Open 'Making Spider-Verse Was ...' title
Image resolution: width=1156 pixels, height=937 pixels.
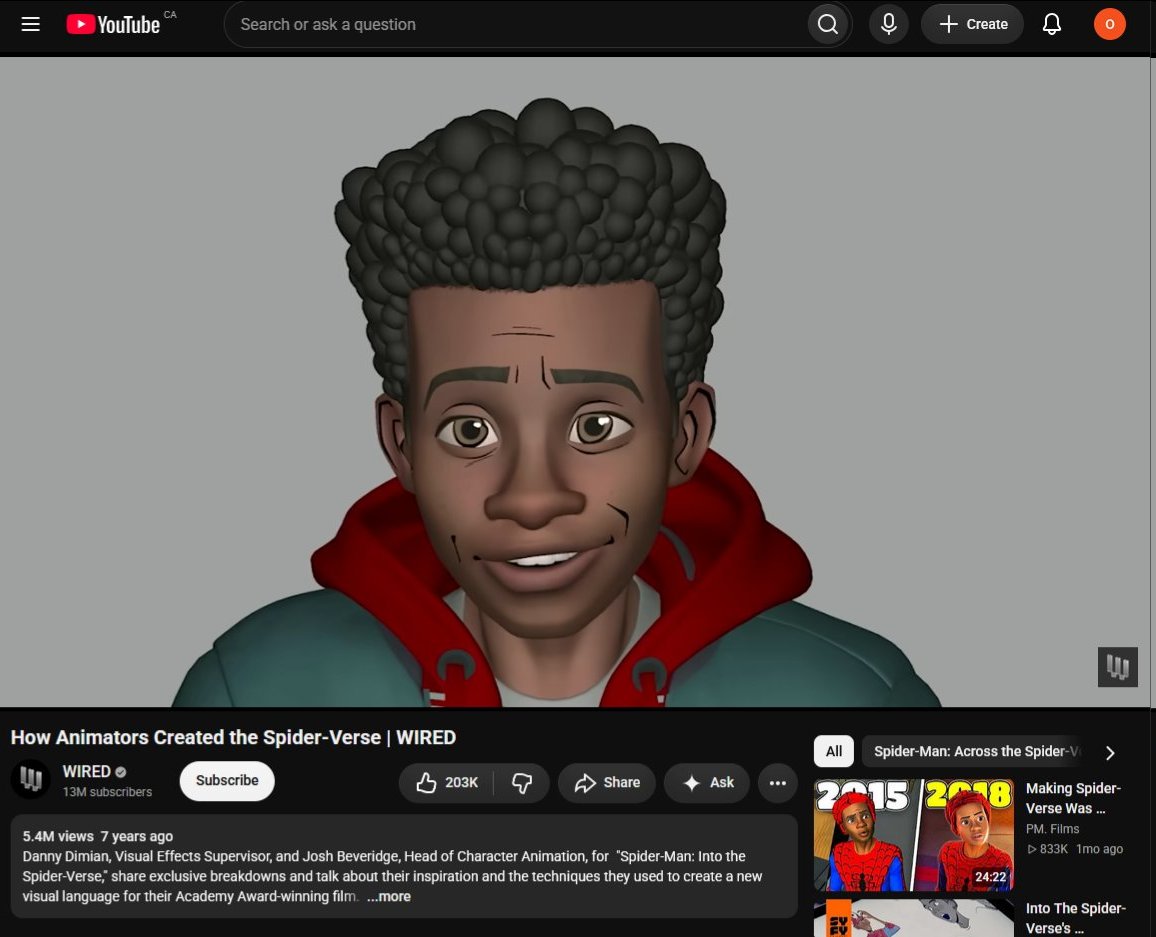tap(1073, 798)
